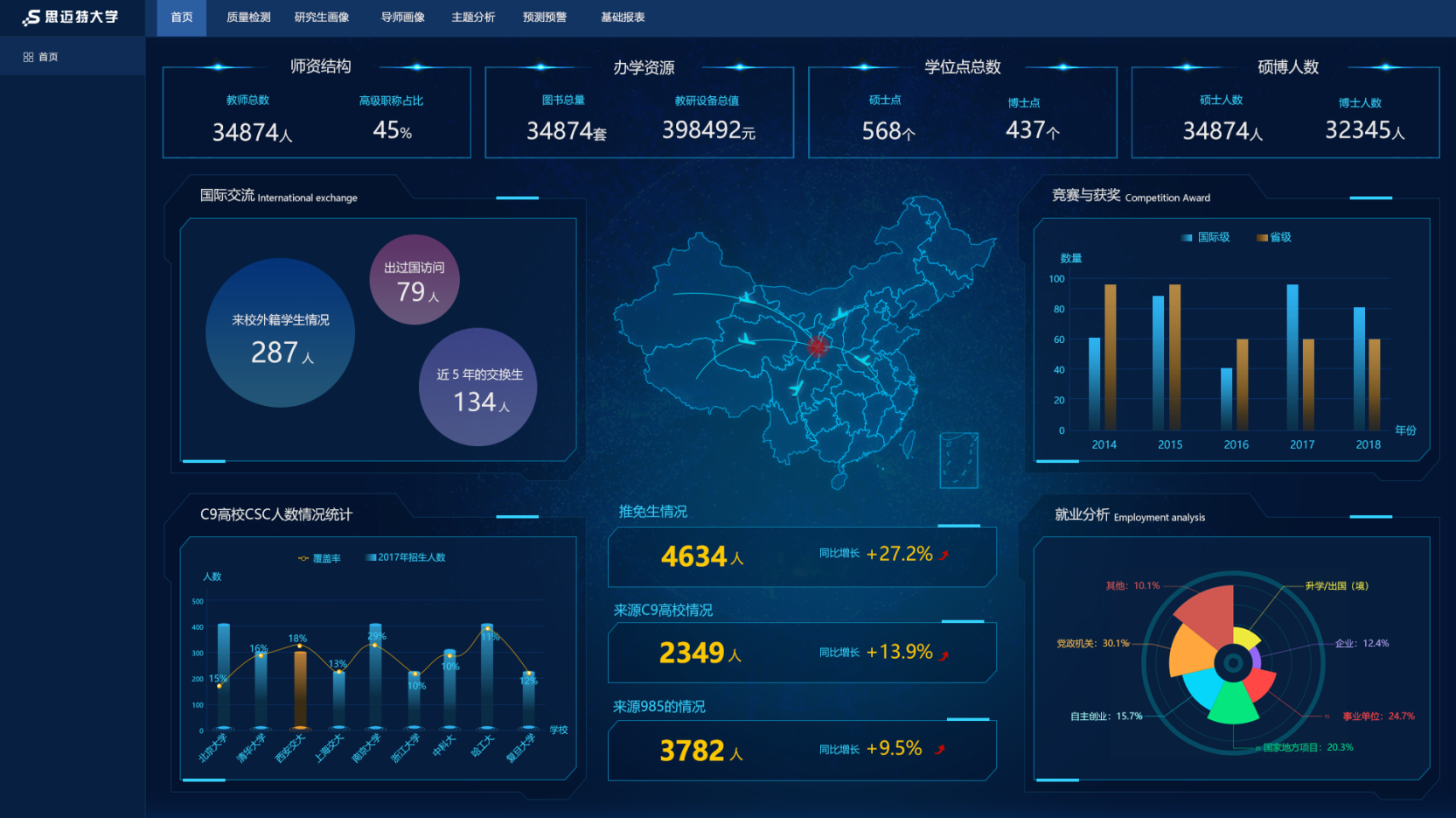Click the 覆盖率 line legend marker

(303, 558)
